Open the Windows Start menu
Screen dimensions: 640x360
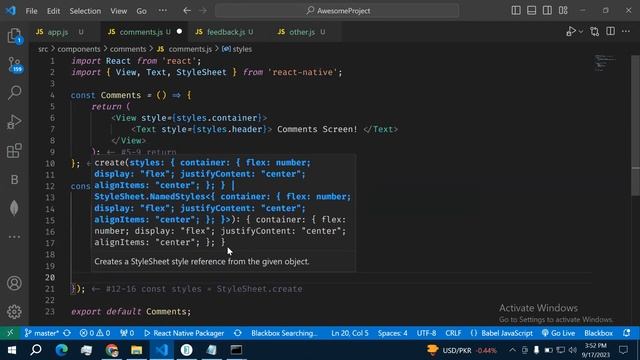coord(11,350)
